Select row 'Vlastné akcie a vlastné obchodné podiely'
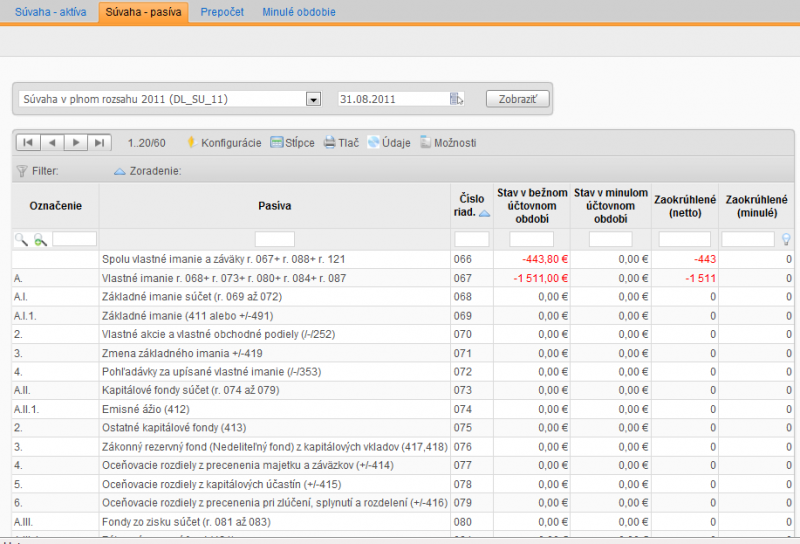The width and height of the screenshot is (800, 544). [403, 334]
